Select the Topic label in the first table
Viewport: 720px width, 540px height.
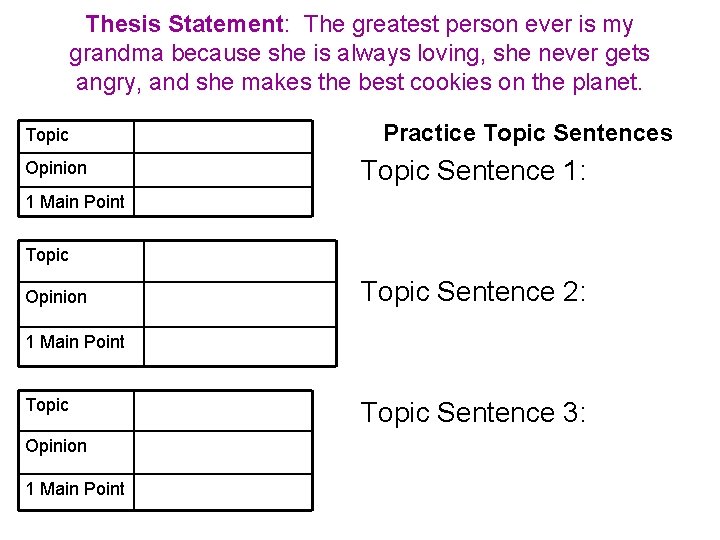[48, 135]
